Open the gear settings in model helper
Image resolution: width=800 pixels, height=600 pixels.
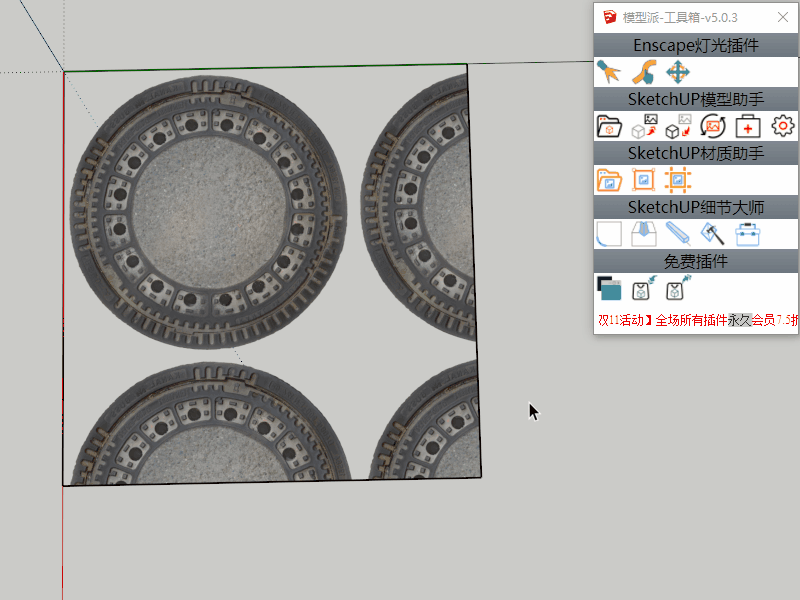click(782, 126)
